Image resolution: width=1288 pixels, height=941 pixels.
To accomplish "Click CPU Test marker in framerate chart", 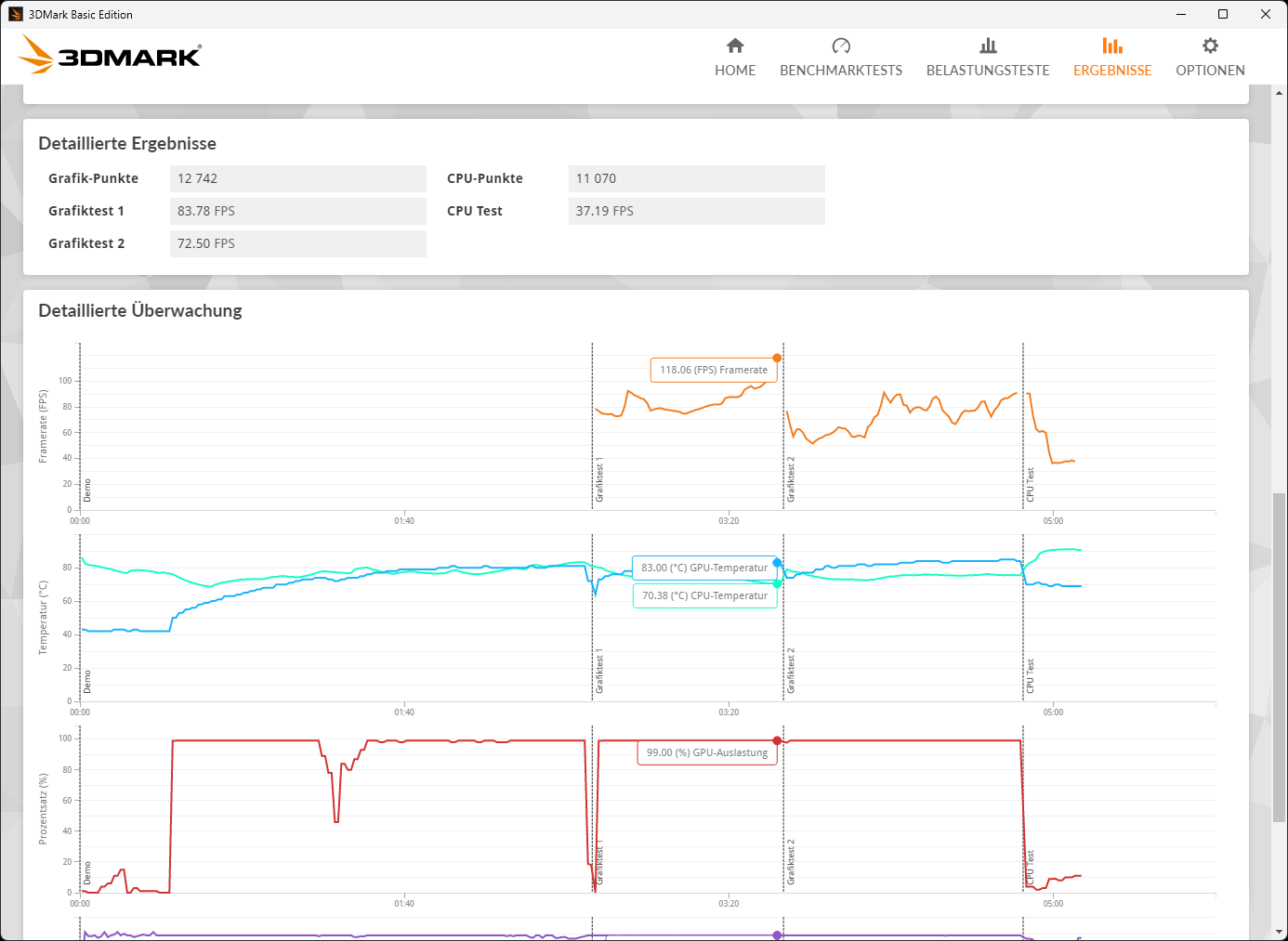I will point(1030,485).
